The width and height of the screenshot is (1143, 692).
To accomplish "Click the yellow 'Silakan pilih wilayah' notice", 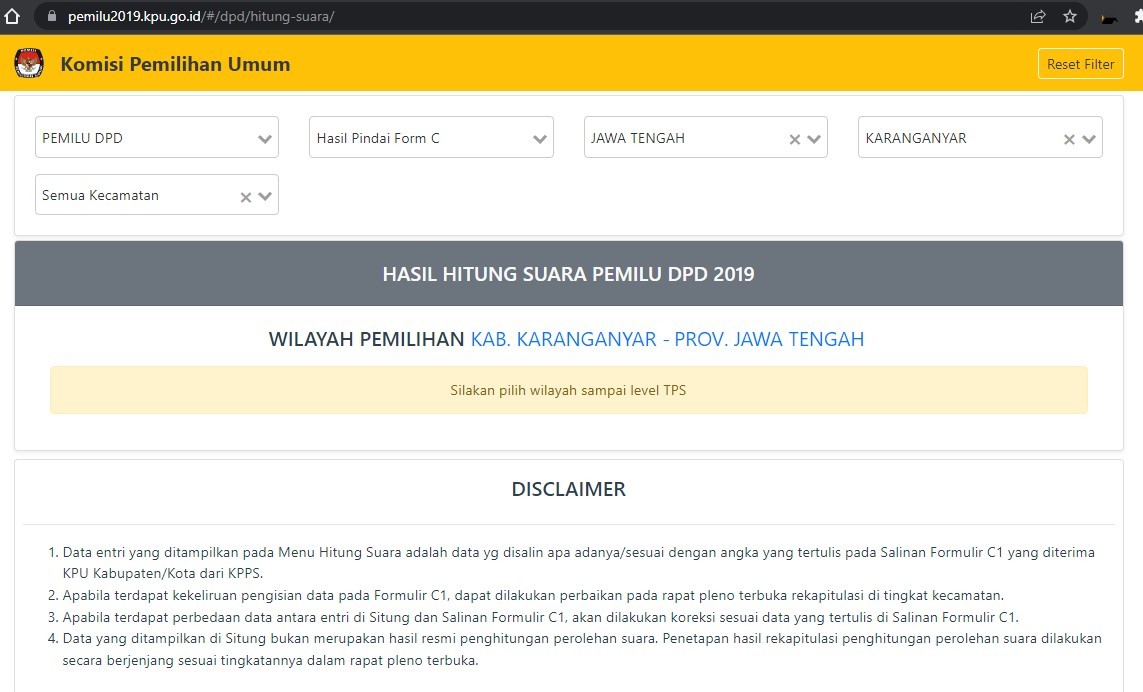I will pyautogui.click(x=568, y=390).
